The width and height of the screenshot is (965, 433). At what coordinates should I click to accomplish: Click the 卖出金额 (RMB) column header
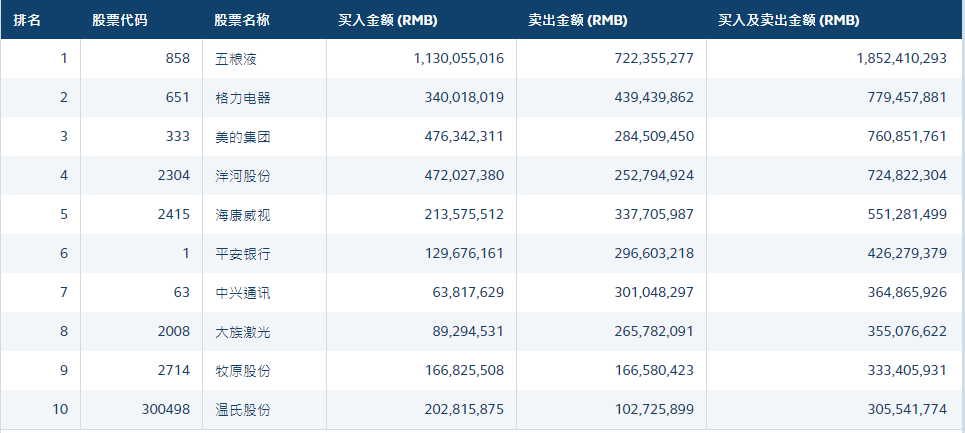578,20
